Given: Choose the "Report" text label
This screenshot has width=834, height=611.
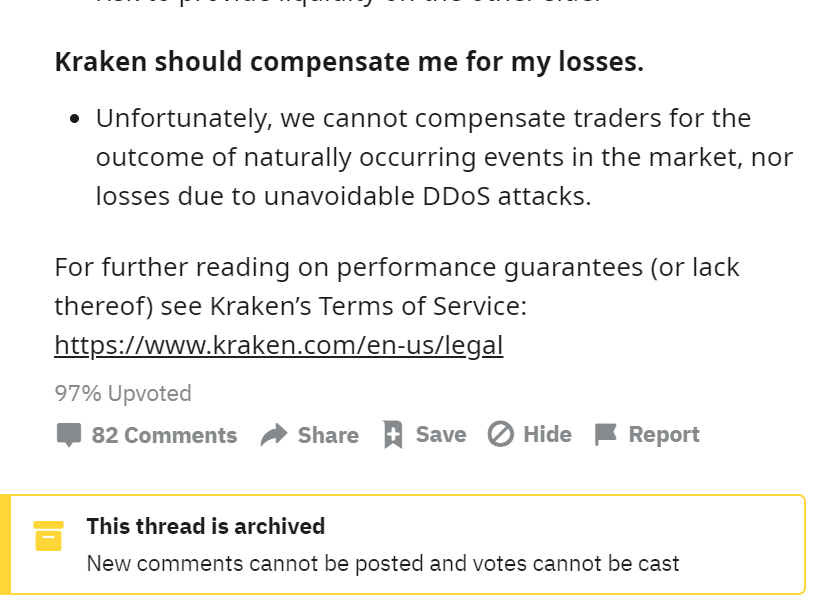Looking at the screenshot, I should (x=663, y=434).
